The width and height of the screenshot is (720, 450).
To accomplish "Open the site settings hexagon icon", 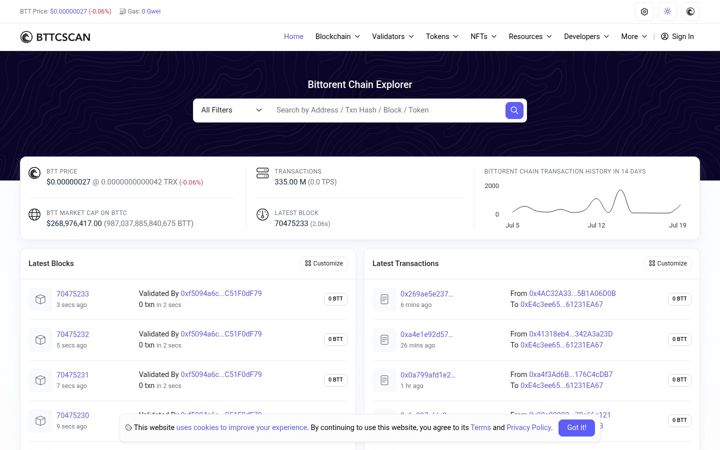I will (x=644, y=11).
